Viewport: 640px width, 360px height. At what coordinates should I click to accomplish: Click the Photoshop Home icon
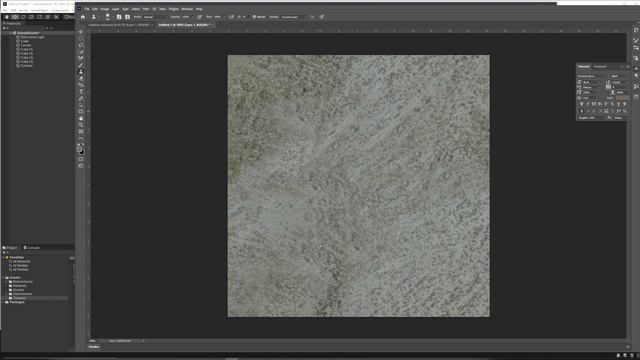click(x=82, y=17)
